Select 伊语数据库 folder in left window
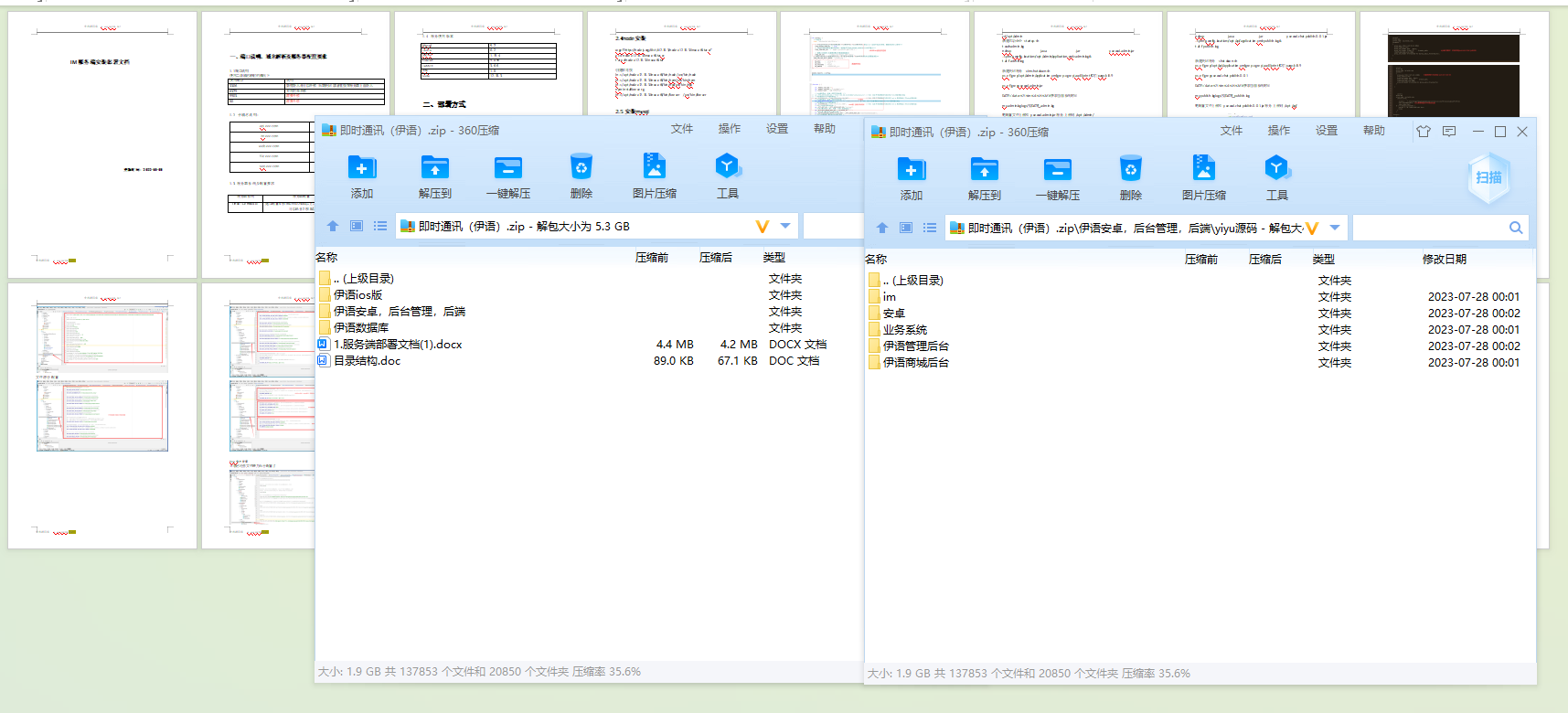Viewport: 1568px width, 713px height. pyautogui.click(x=361, y=328)
